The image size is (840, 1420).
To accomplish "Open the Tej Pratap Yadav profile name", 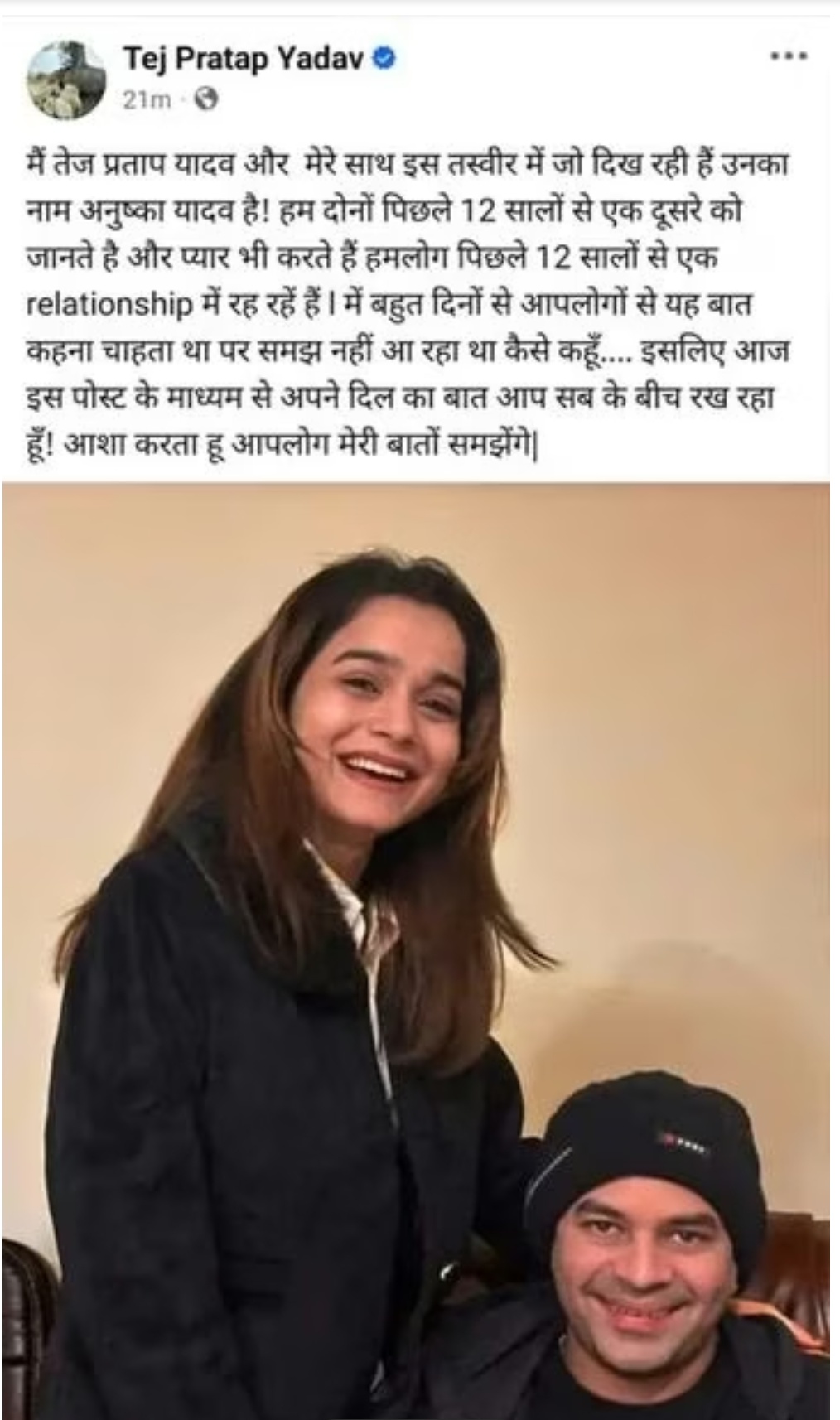I will pos(246,59).
